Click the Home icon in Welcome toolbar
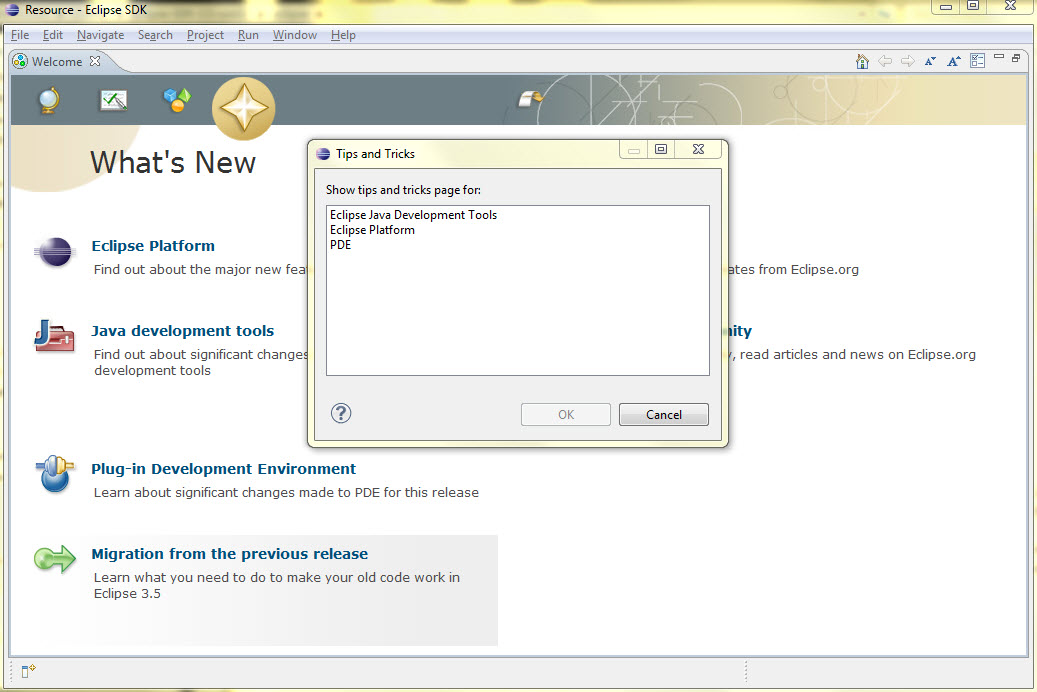 (862, 62)
